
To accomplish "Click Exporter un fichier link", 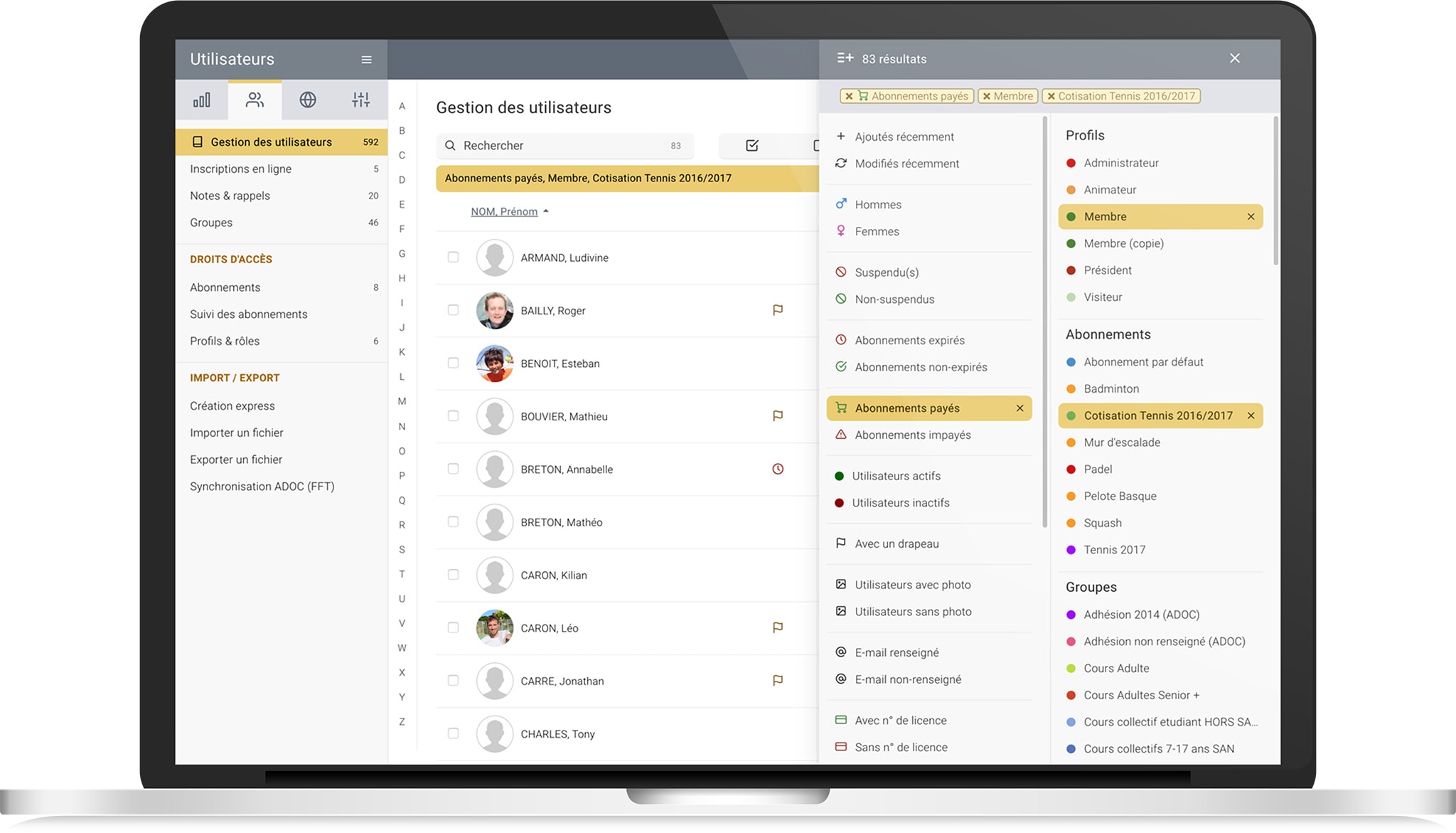I will click(x=236, y=460).
